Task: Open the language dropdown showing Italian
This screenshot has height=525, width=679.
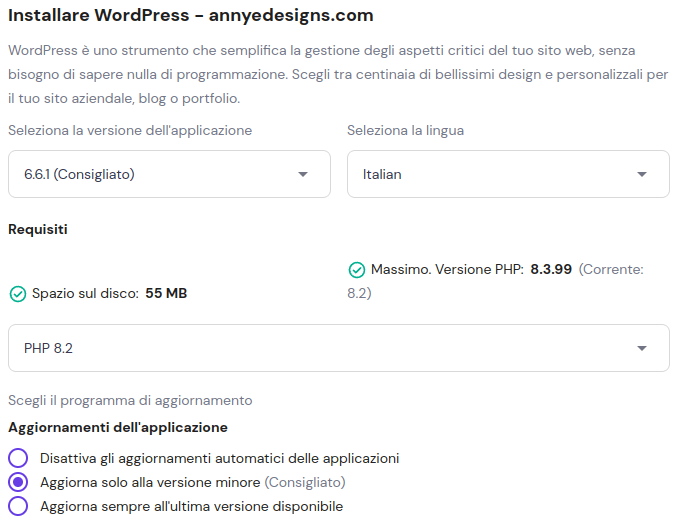Action: pos(508,174)
